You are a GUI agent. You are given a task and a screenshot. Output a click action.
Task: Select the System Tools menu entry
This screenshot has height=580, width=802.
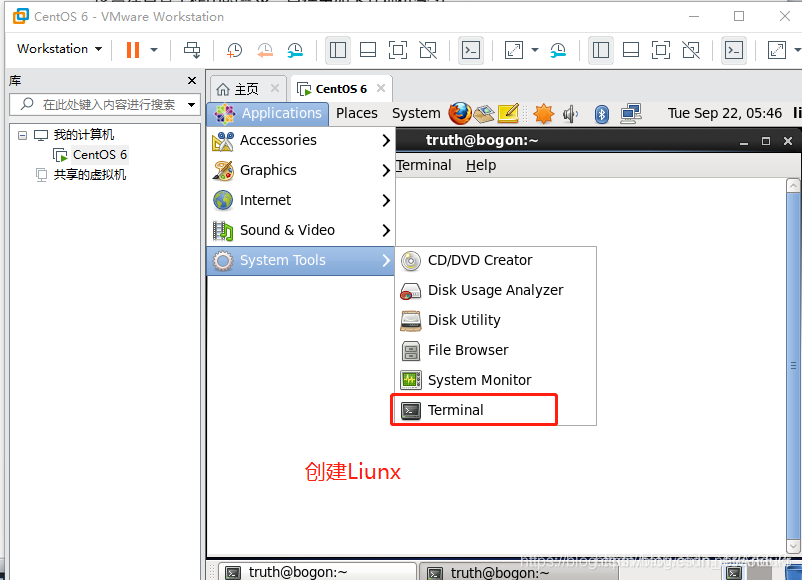coord(301,260)
